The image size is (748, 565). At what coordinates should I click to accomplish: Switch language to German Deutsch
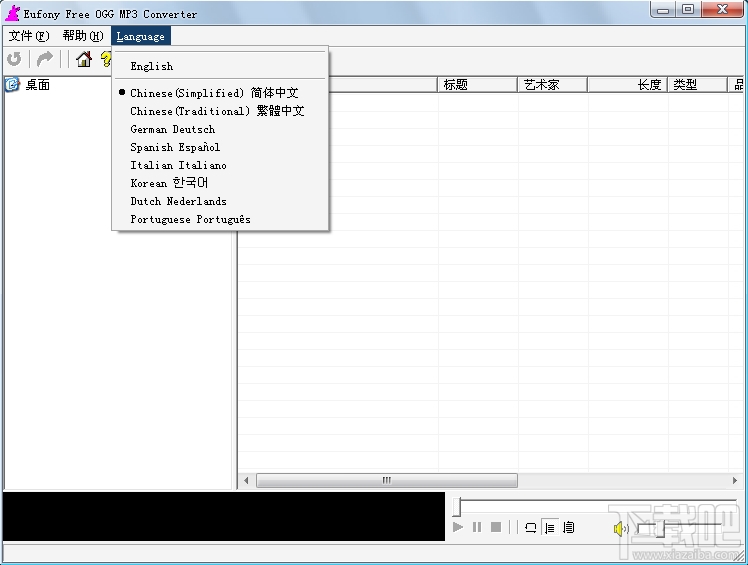click(x=220, y=129)
